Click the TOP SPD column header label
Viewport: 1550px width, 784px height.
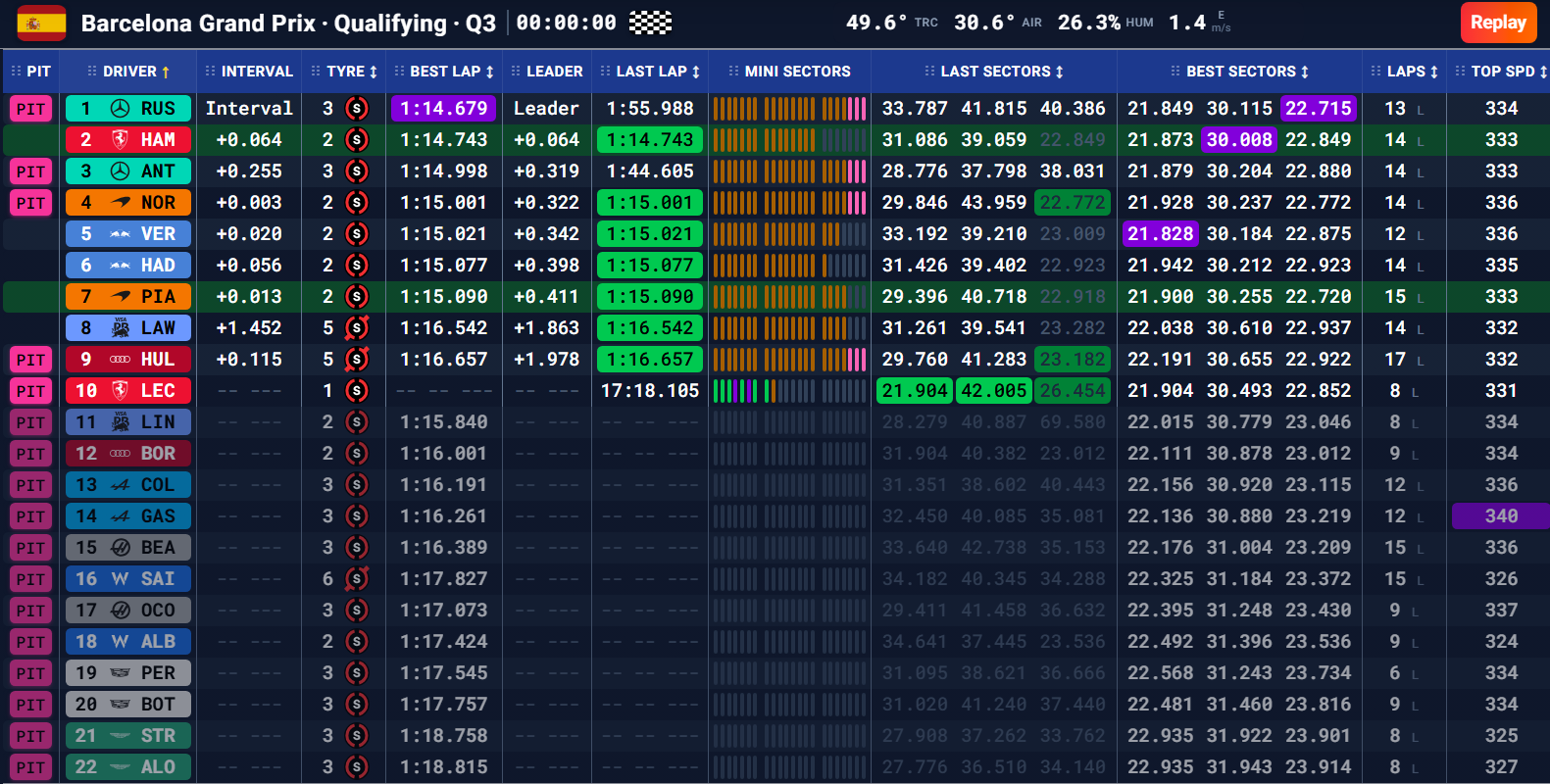point(1503,72)
